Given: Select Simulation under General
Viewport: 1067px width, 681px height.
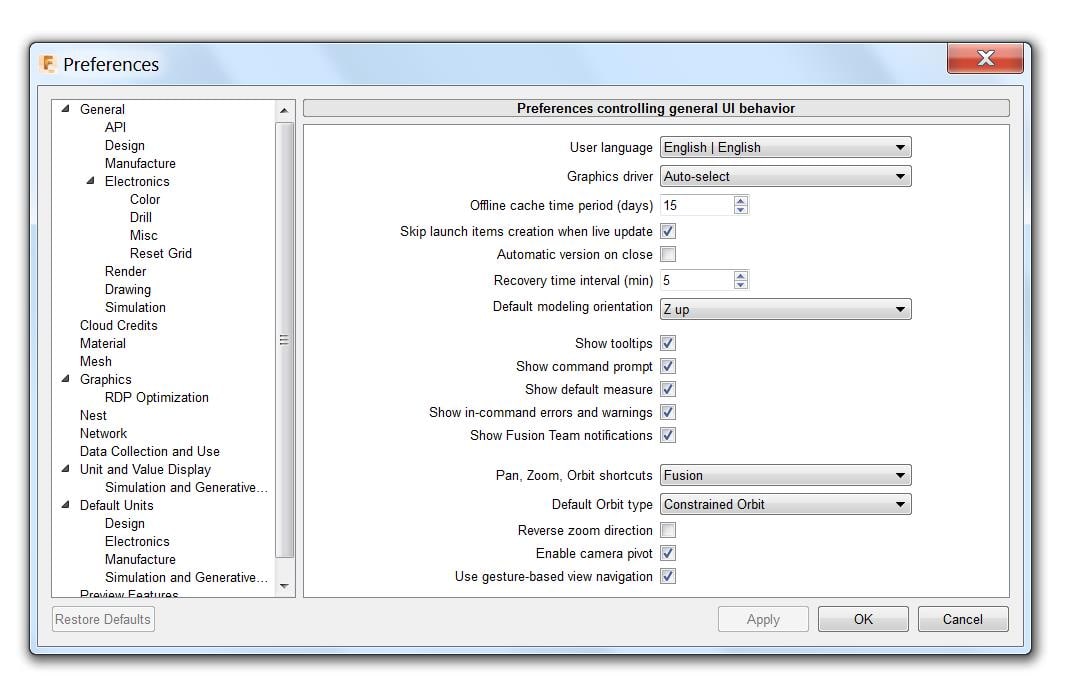Looking at the screenshot, I should click(135, 308).
